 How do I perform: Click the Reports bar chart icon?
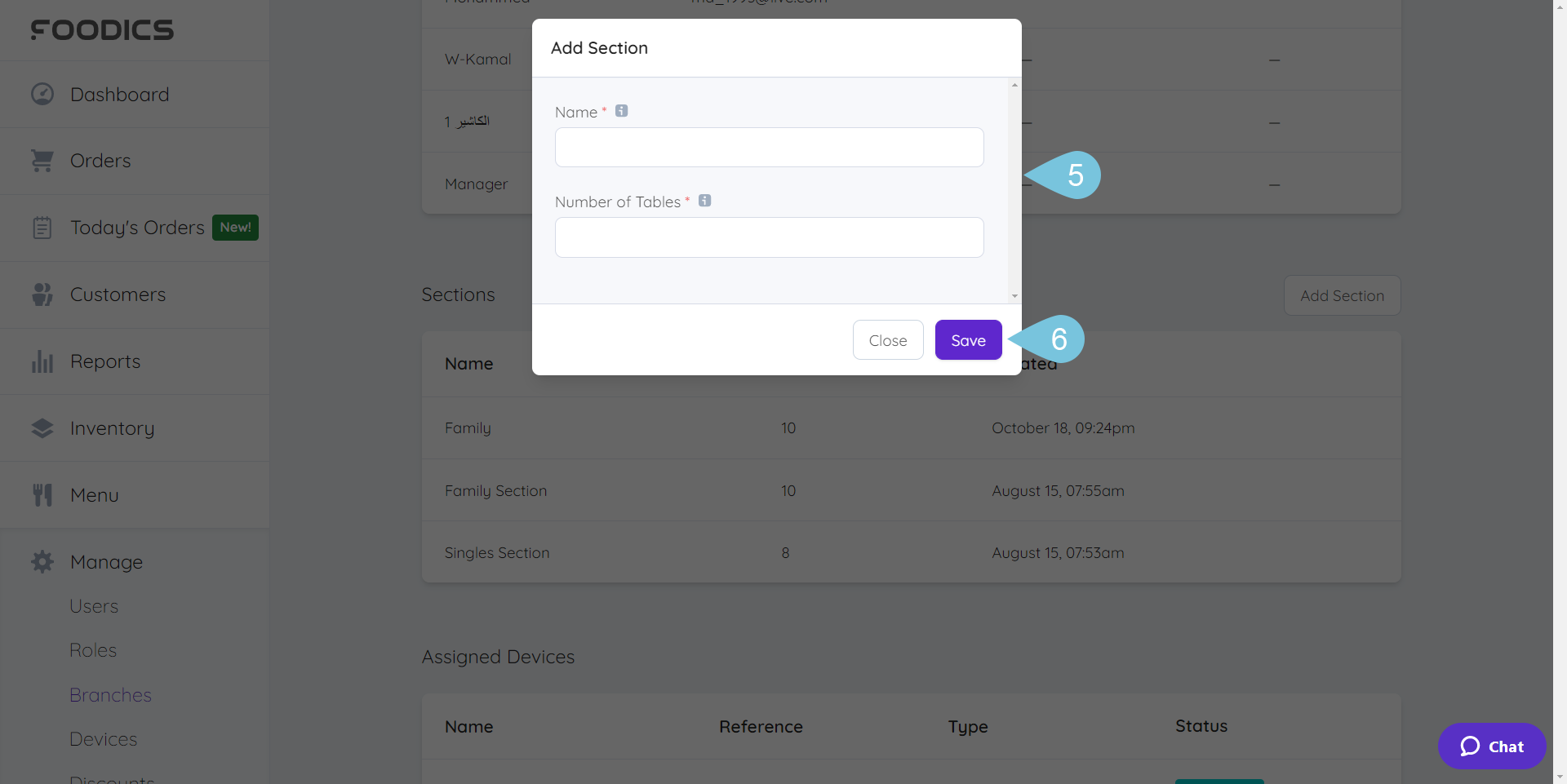point(42,361)
